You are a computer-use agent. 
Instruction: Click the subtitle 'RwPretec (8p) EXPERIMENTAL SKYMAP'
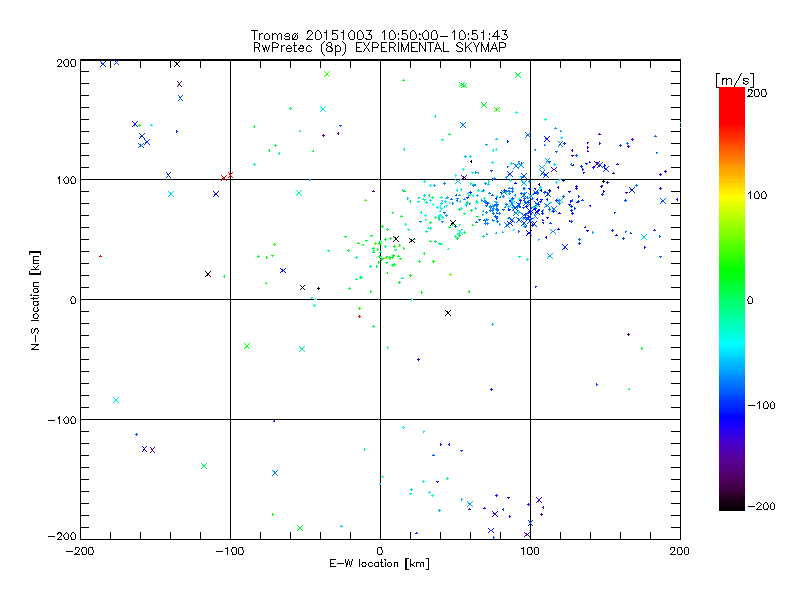pyautogui.click(x=380, y=48)
